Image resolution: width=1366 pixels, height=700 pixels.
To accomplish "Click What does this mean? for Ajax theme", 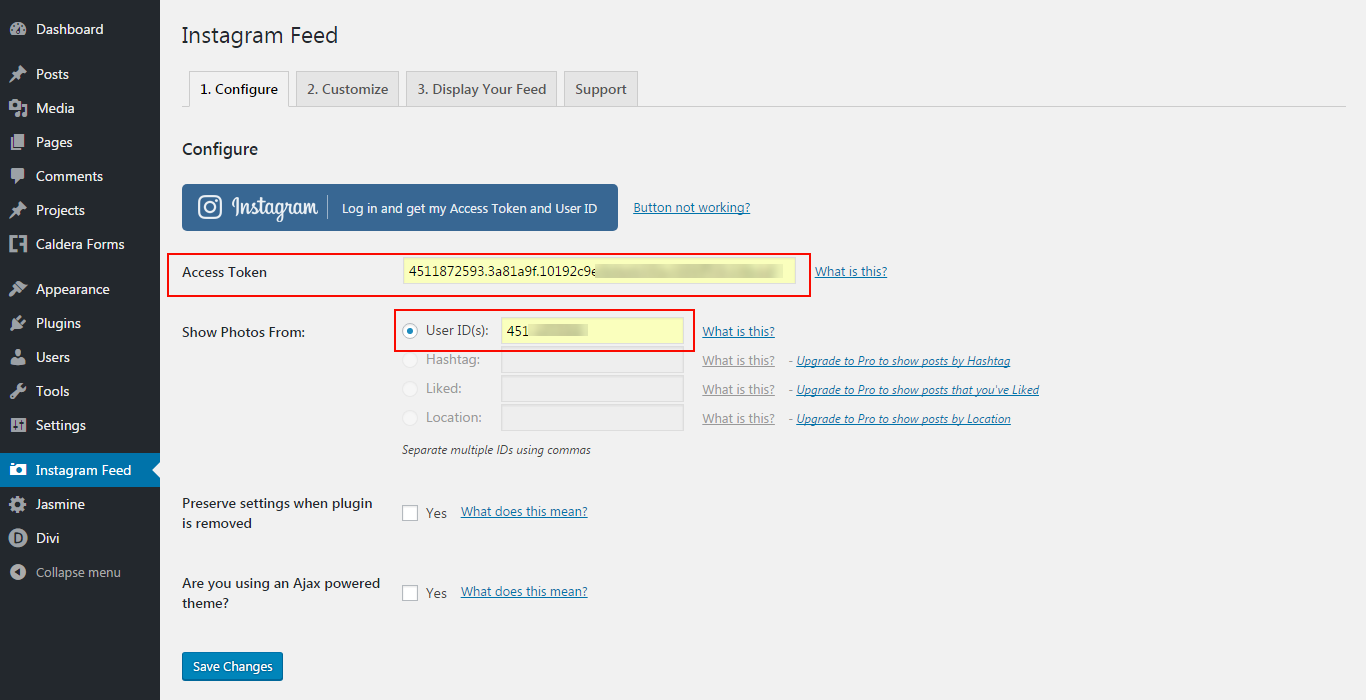I will (x=524, y=592).
